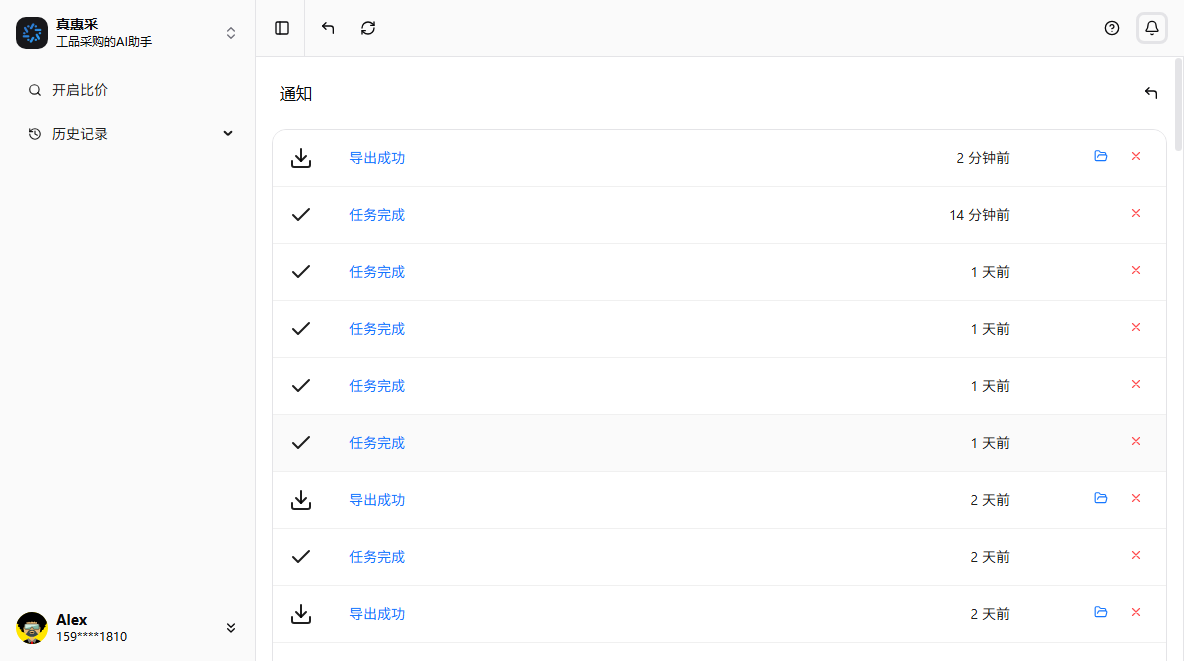Open the 导出成功 notification link
The image size is (1184, 661).
point(377,157)
